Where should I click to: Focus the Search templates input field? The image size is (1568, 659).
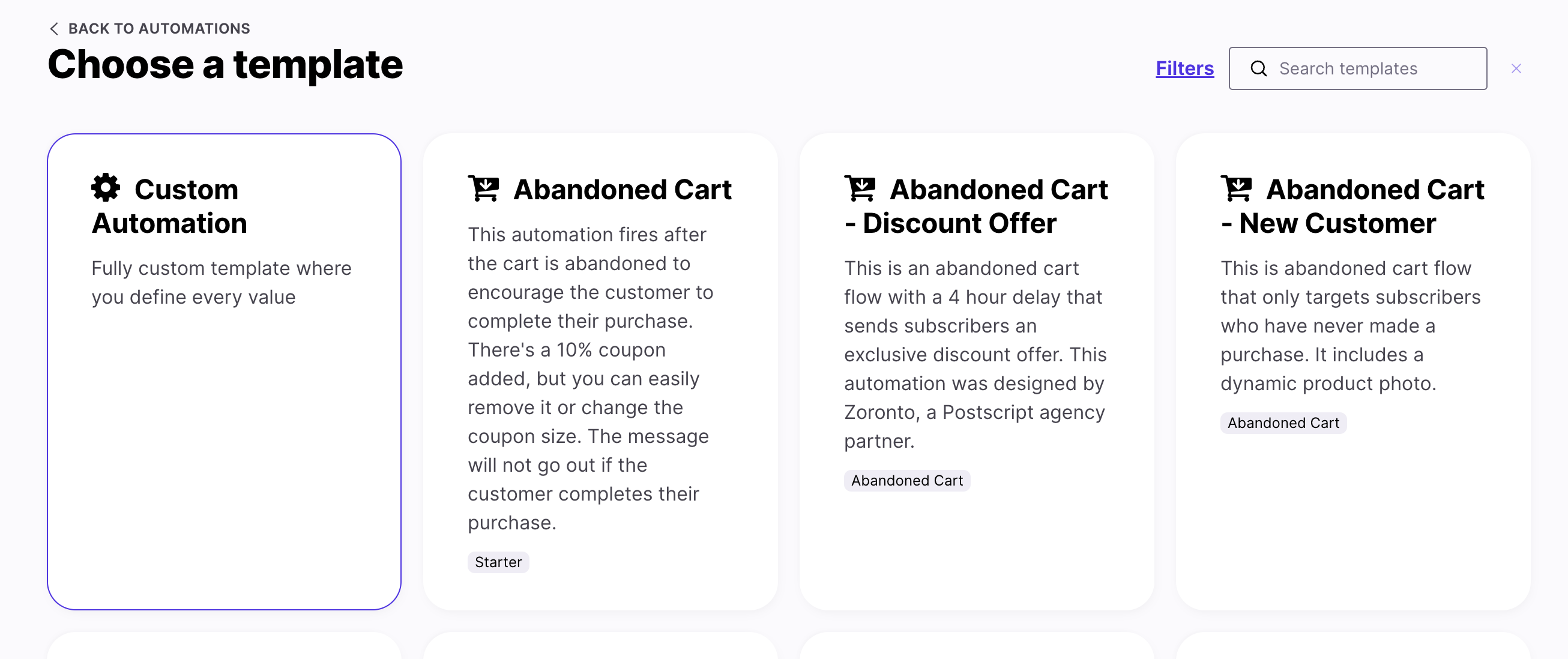coord(1376,69)
